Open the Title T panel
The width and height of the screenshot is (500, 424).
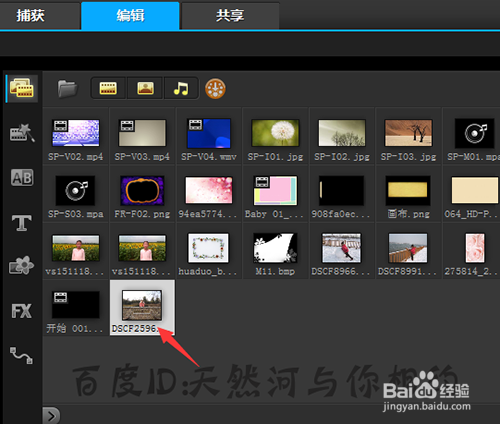tap(22, 222)
